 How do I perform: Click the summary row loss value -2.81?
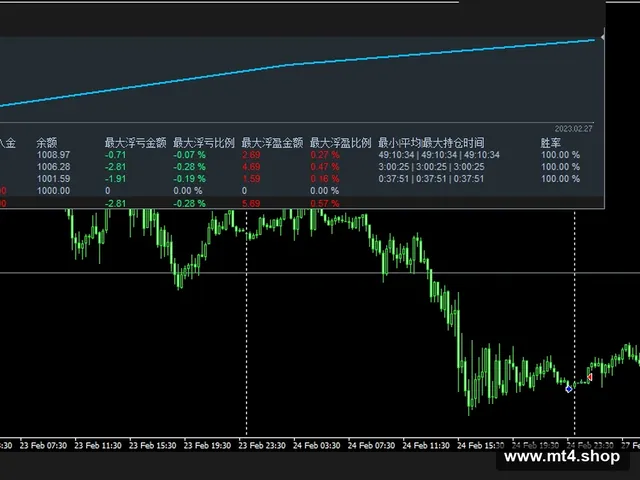(116, 203)
